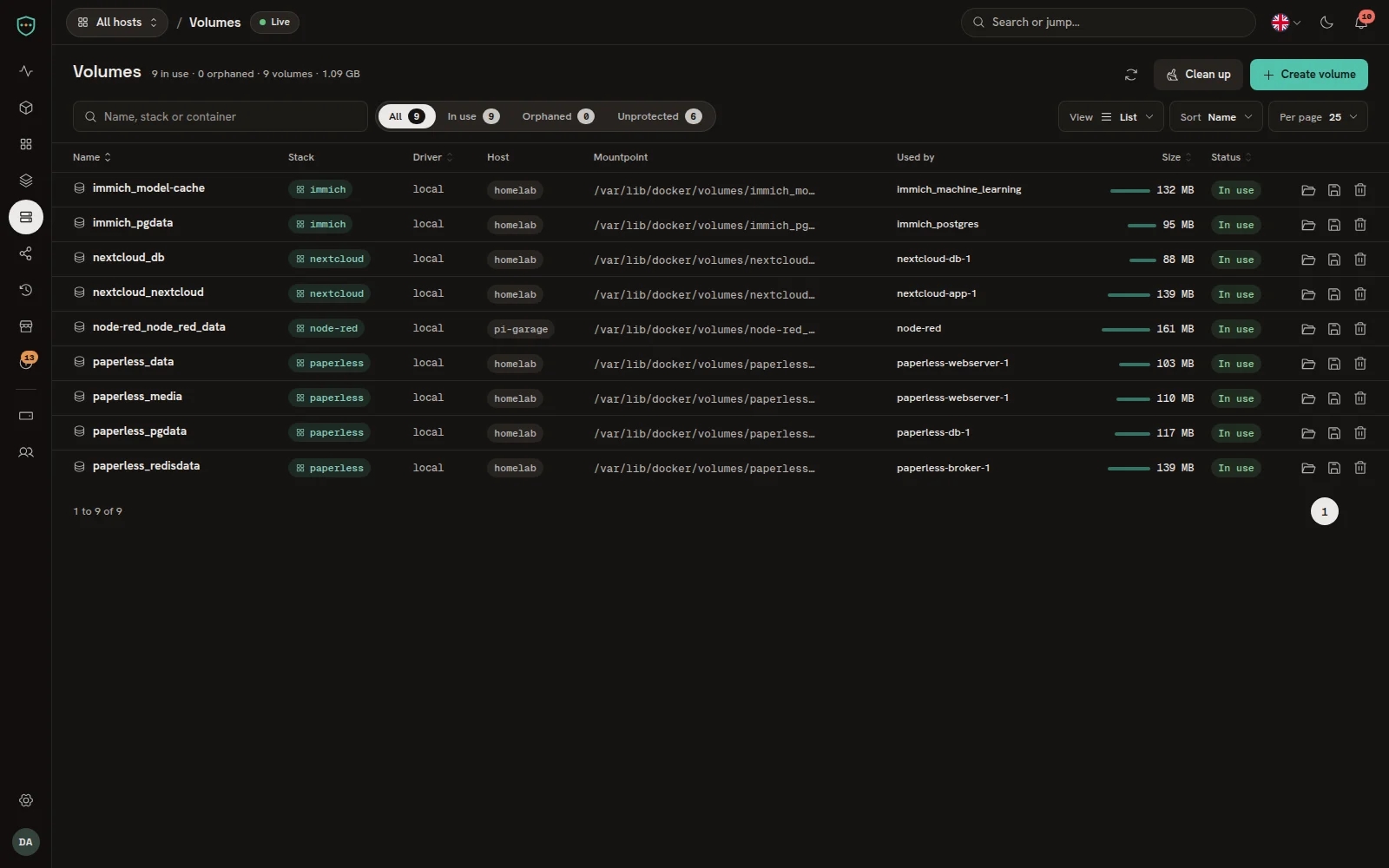Click the nextcloud-app-1 container link
1389x868 pixels.
tap(937, 293)
